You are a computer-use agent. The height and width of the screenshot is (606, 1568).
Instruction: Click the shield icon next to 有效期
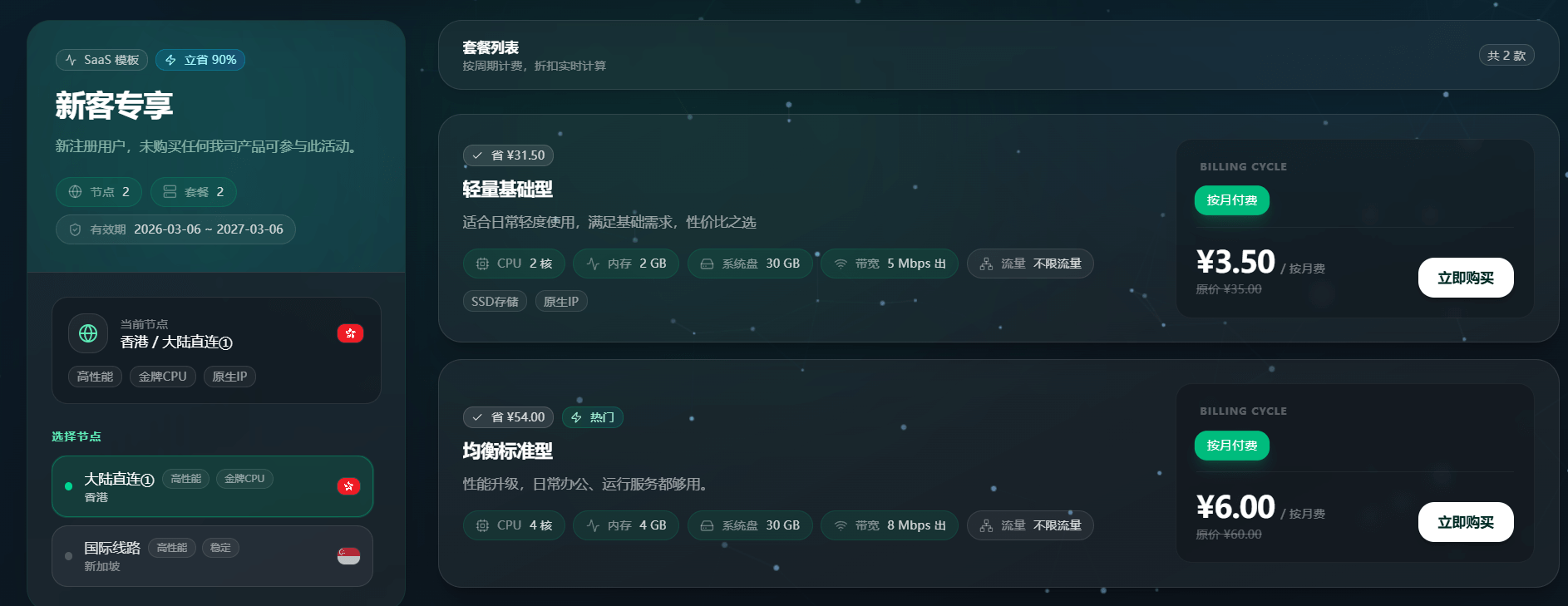click(75, 229)
